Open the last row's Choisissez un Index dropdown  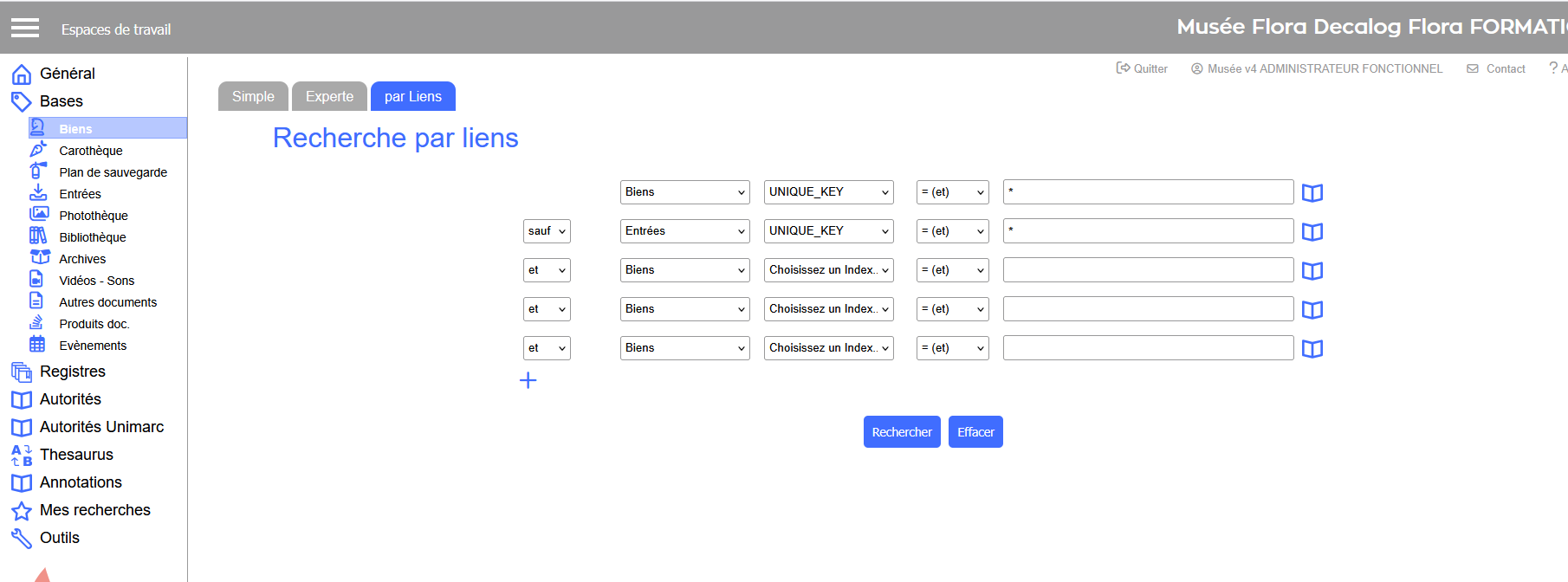pos(828,348)
